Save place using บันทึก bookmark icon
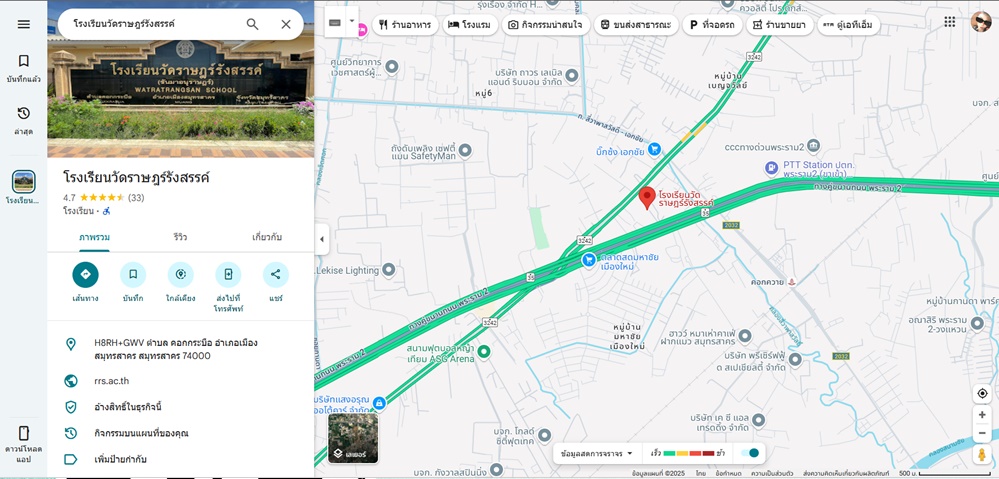 pos(133,275)
